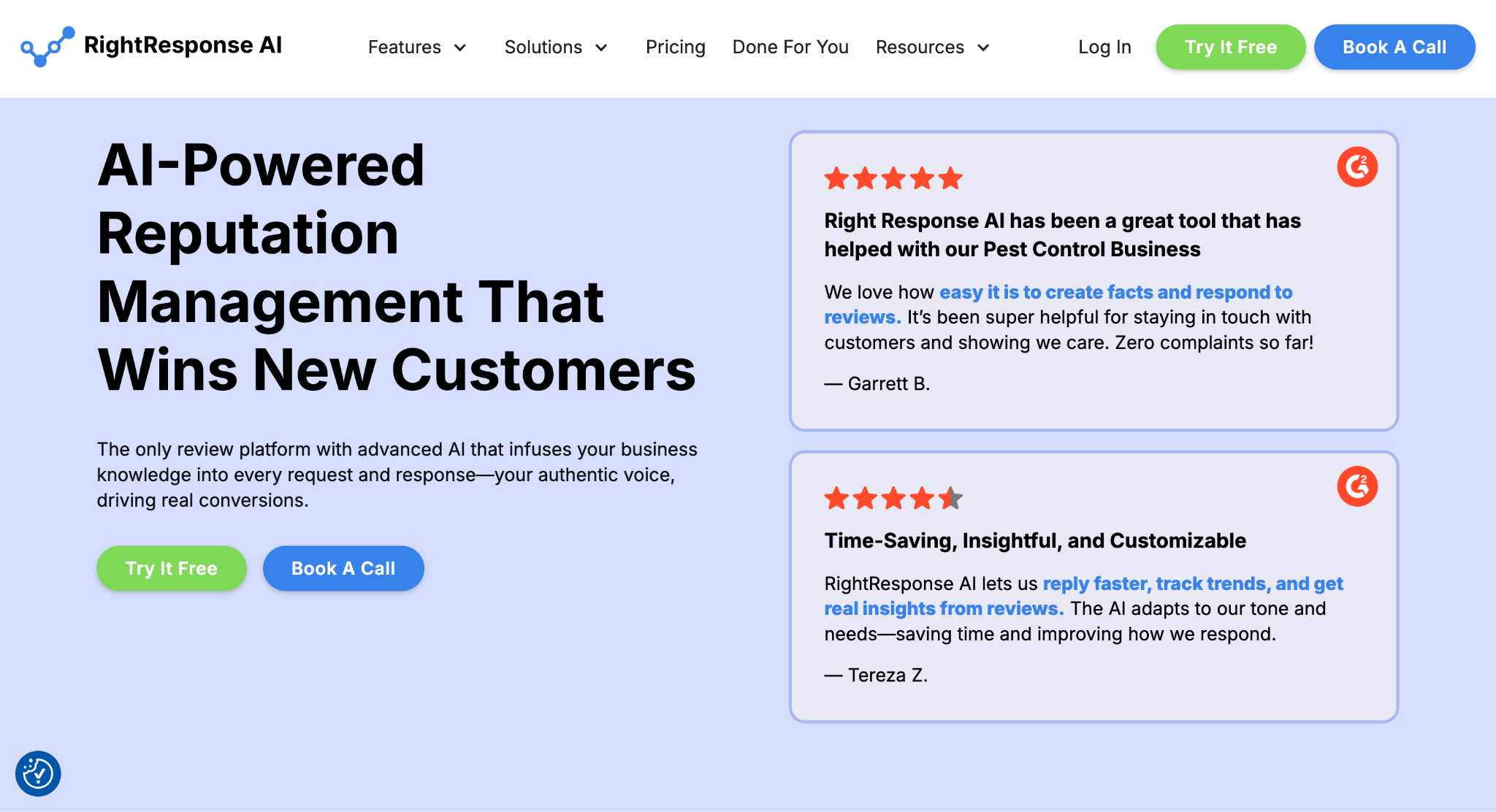Click G2 badge on Garrett B. review

[x=1357, y=167]
